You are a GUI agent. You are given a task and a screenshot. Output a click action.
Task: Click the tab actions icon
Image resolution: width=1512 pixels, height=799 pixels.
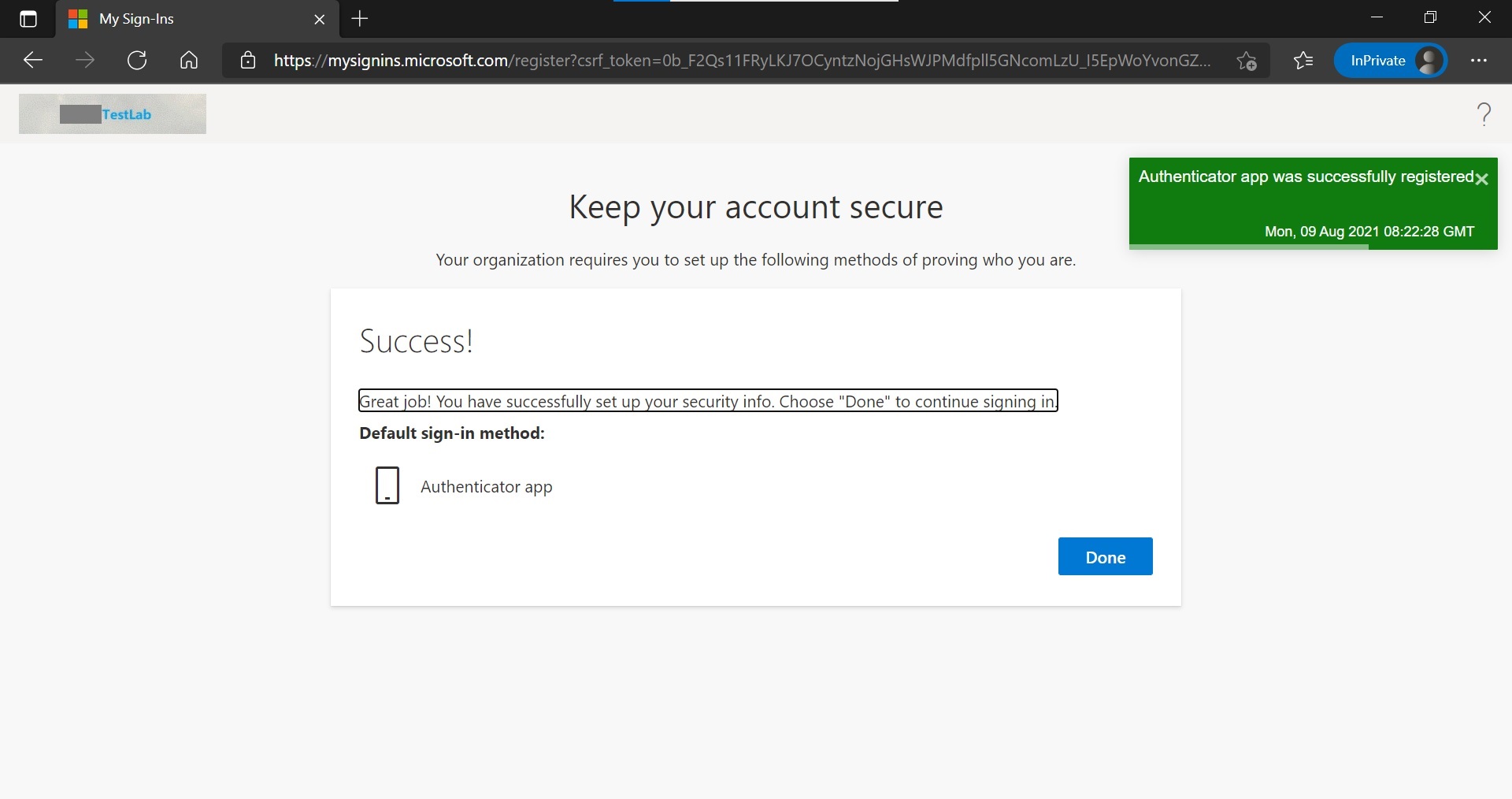(28, 19)
